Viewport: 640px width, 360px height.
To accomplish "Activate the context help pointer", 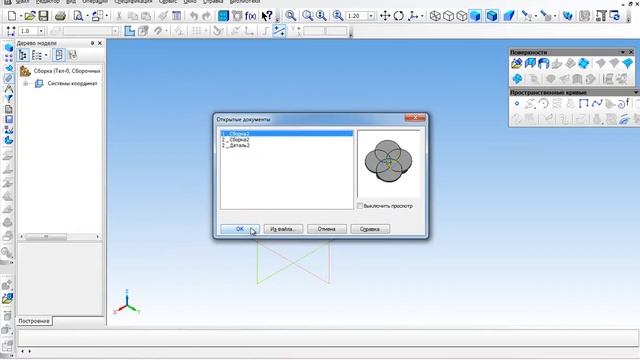I will [x=267, y=16].
